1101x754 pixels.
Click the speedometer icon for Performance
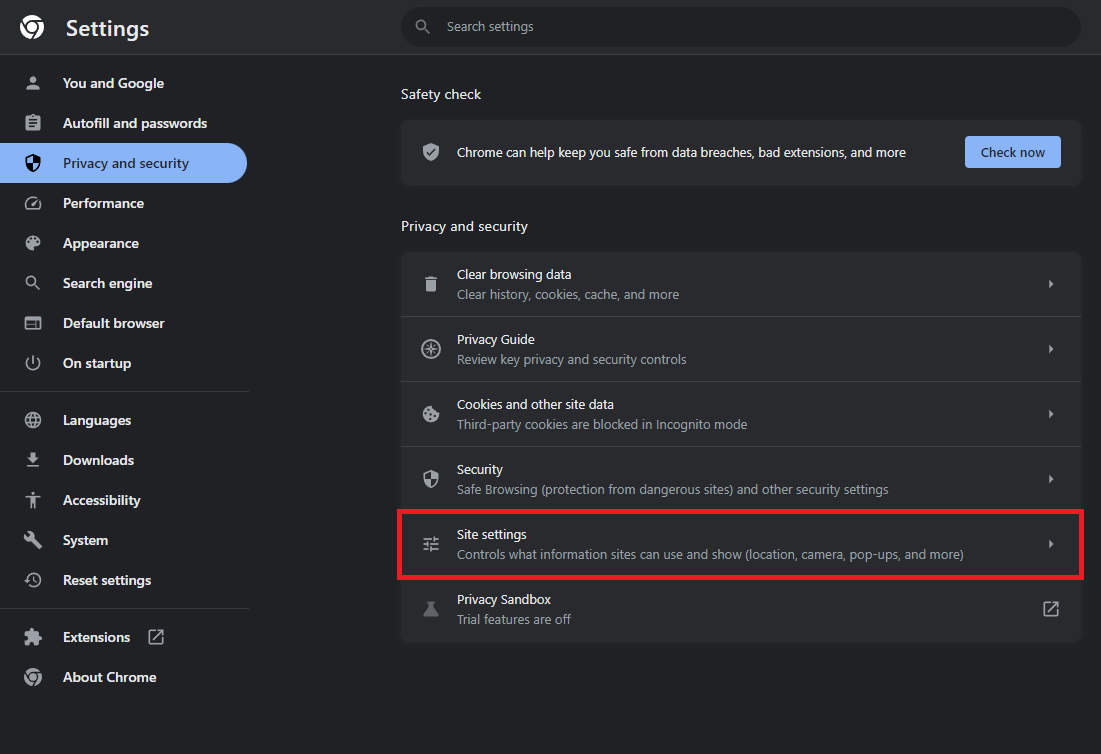[x=32, y=203]
